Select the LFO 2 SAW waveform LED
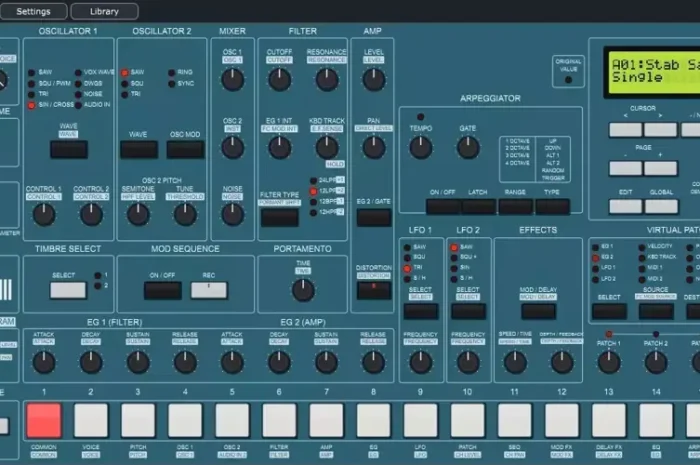The height and width of the screenshot is (465, 700). (454, 248)
